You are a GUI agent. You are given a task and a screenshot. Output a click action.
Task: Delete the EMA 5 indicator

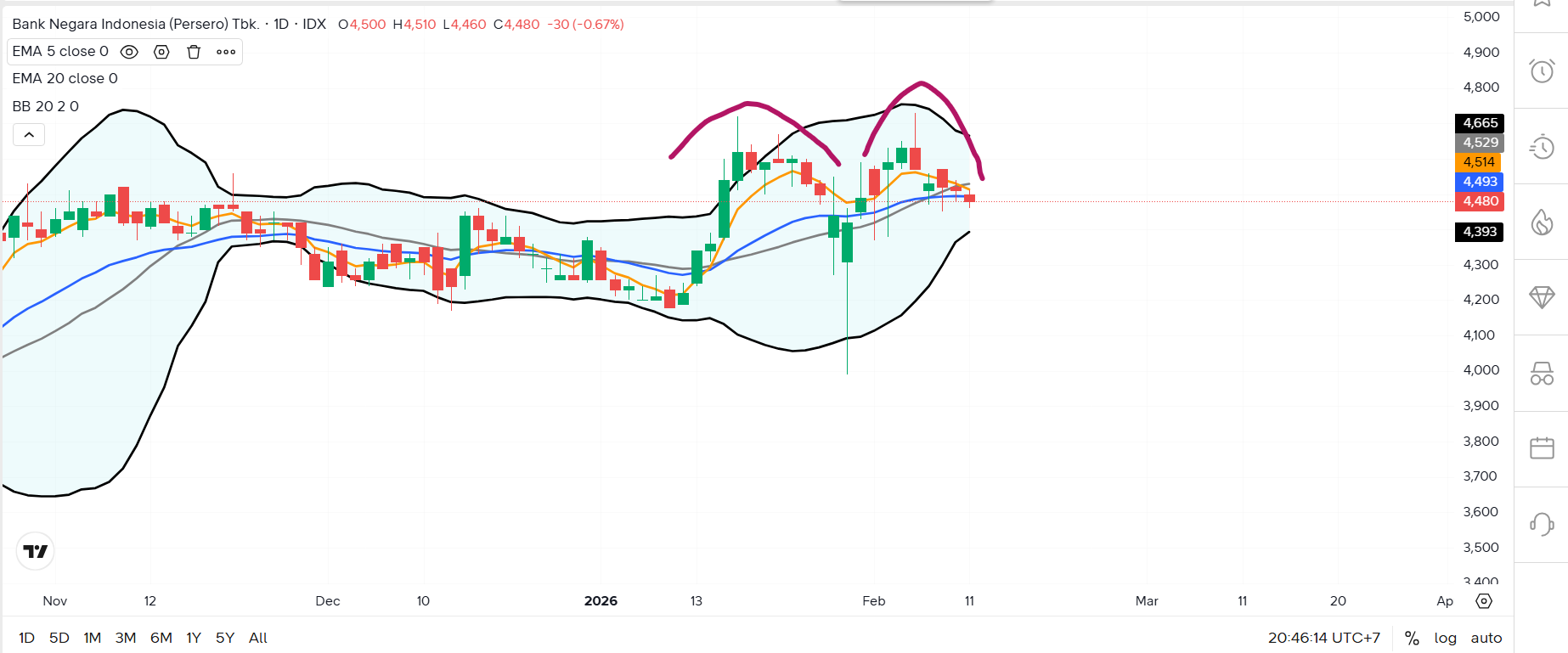194,52
